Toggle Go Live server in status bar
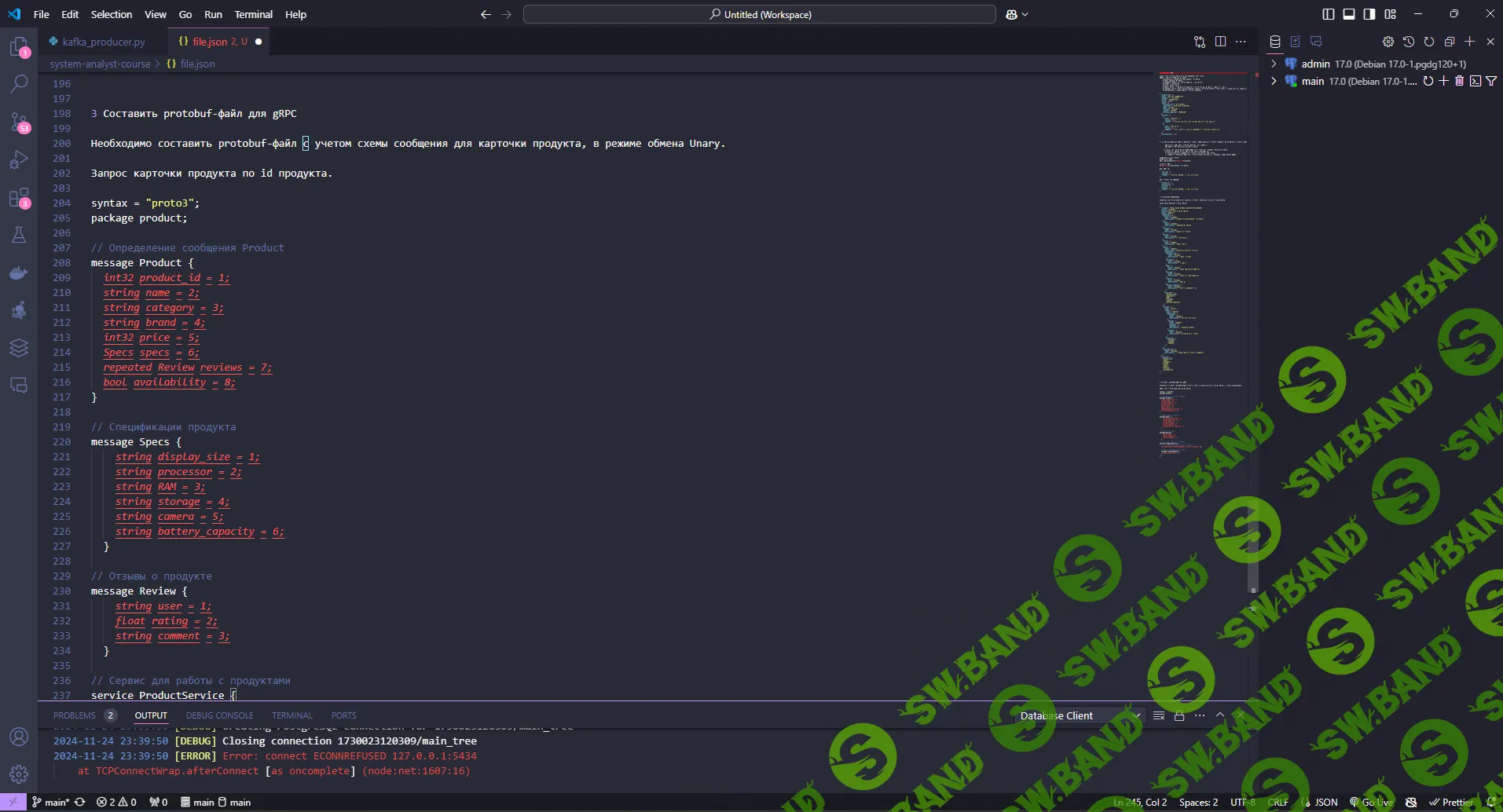 click(x=1372, y=803)
